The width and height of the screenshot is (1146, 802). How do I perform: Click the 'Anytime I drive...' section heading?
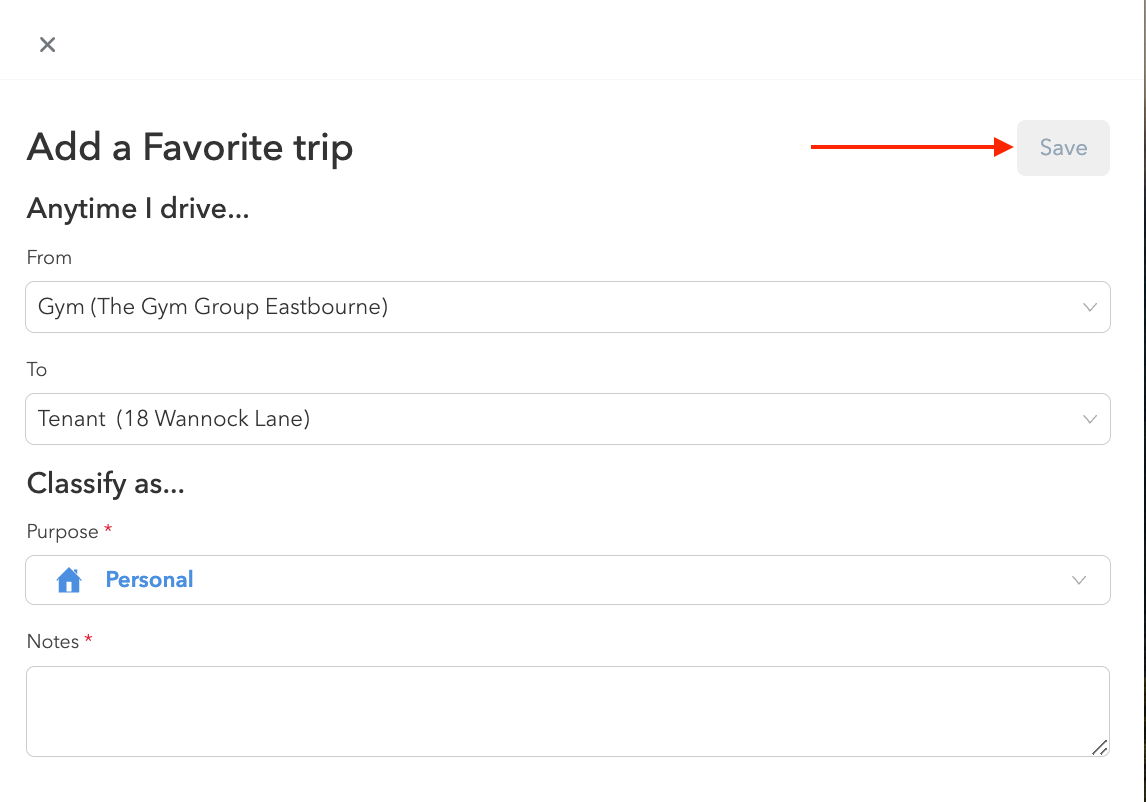click(x=137, y=209)
